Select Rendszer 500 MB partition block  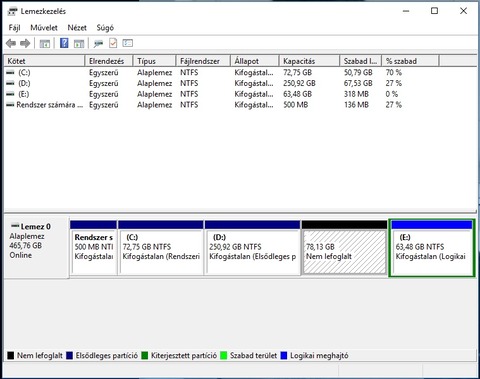pos(94,248)
